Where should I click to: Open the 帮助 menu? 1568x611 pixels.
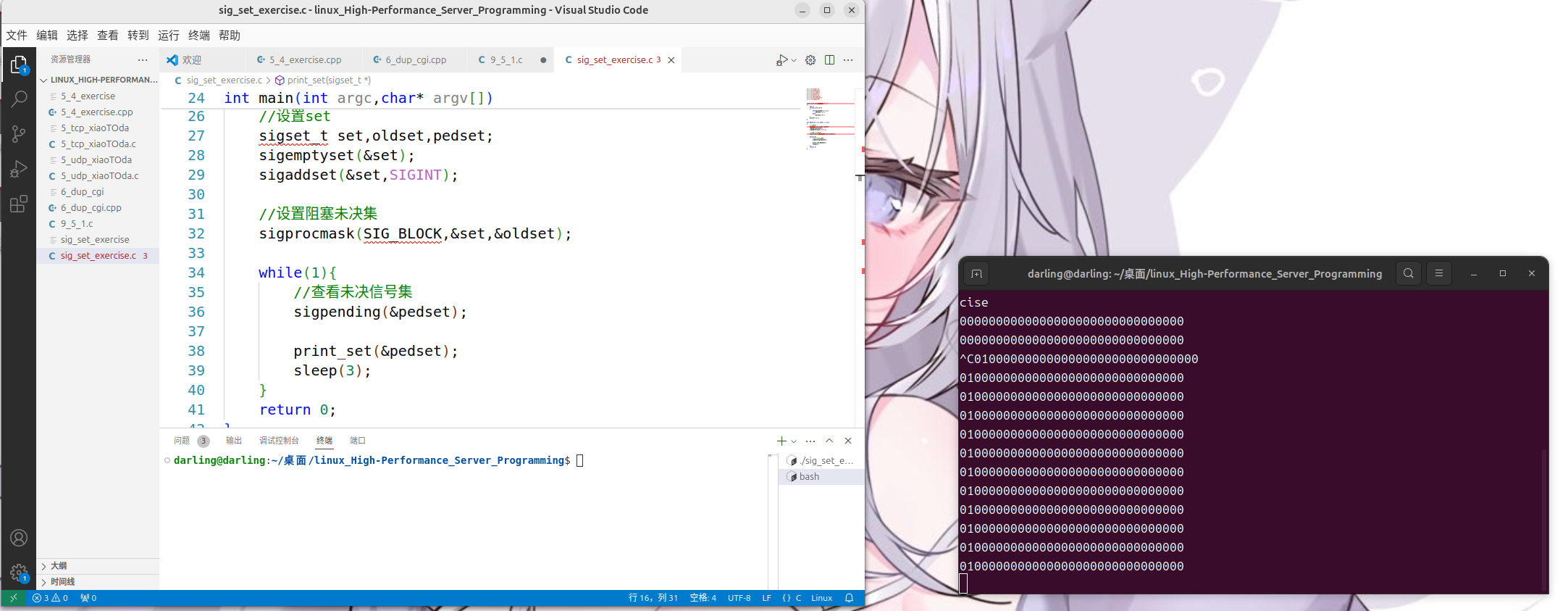click(x=230, y=35)
